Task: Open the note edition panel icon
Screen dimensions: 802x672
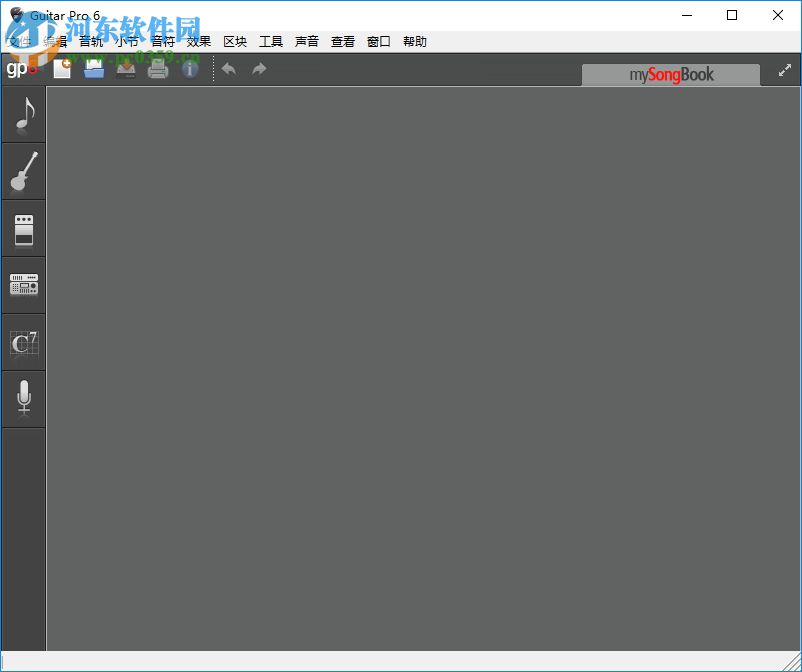Action: coord(24,115)
